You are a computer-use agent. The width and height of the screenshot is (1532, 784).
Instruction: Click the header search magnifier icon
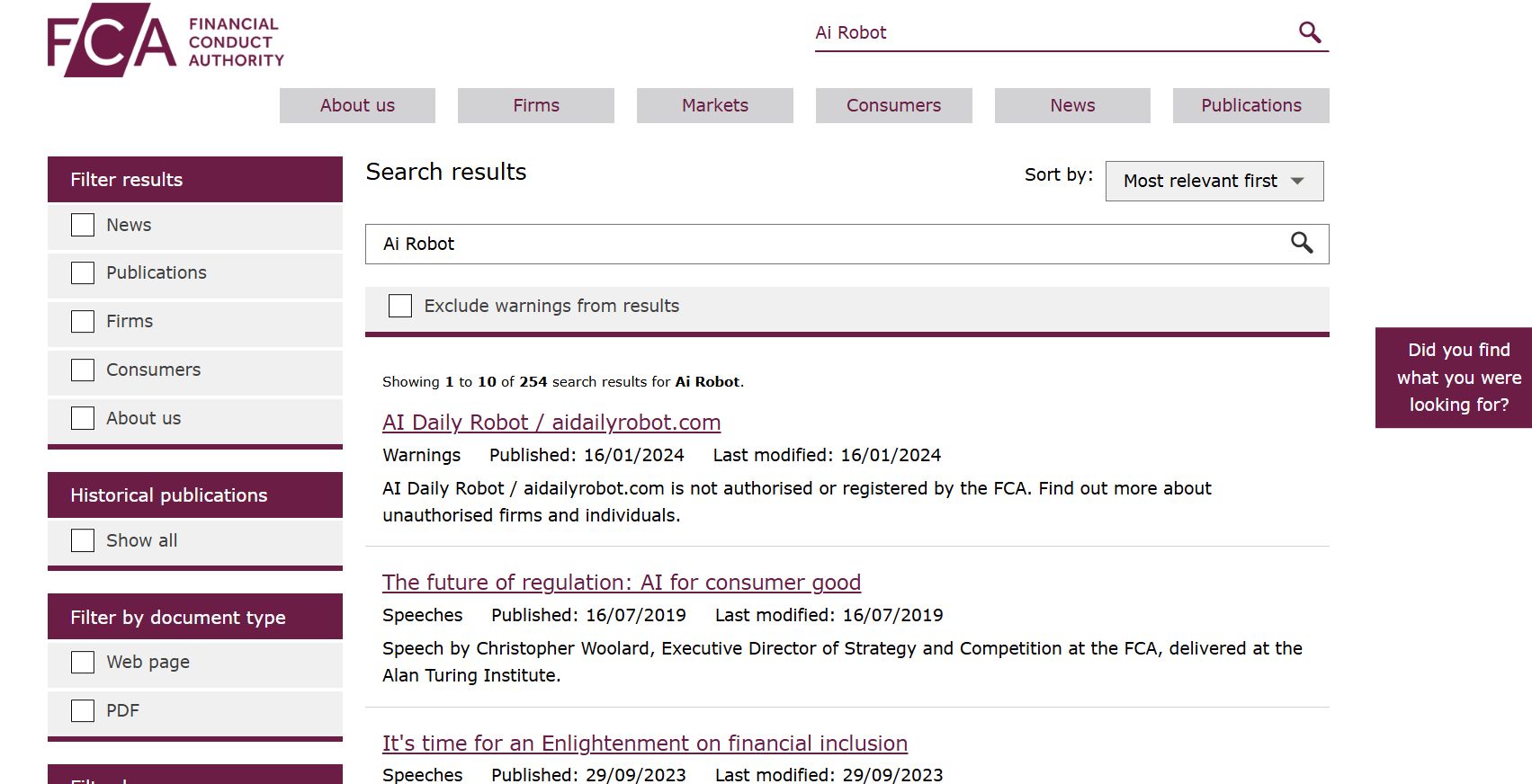pyautogui.click(x=1310, y=32)
